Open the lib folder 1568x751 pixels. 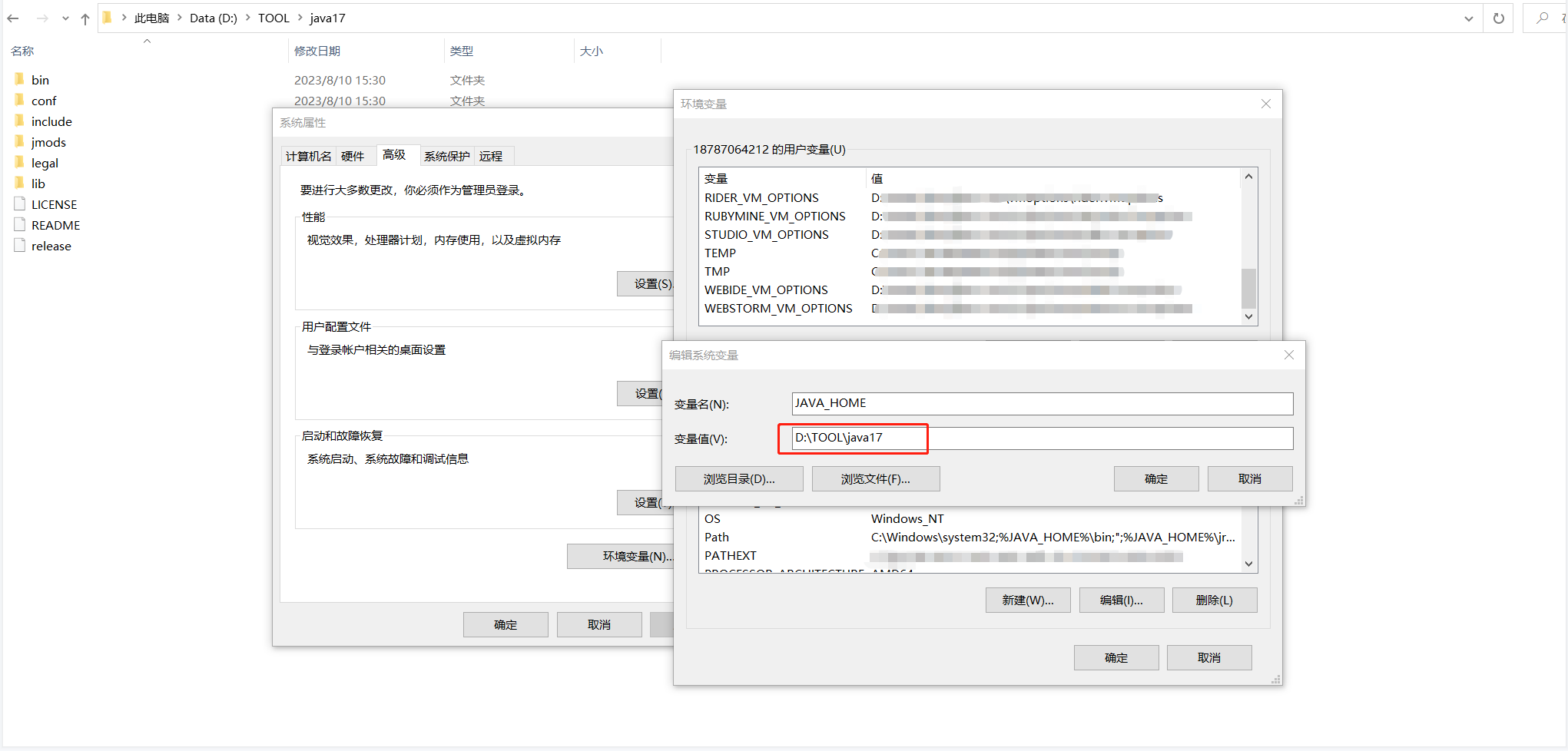37,183
